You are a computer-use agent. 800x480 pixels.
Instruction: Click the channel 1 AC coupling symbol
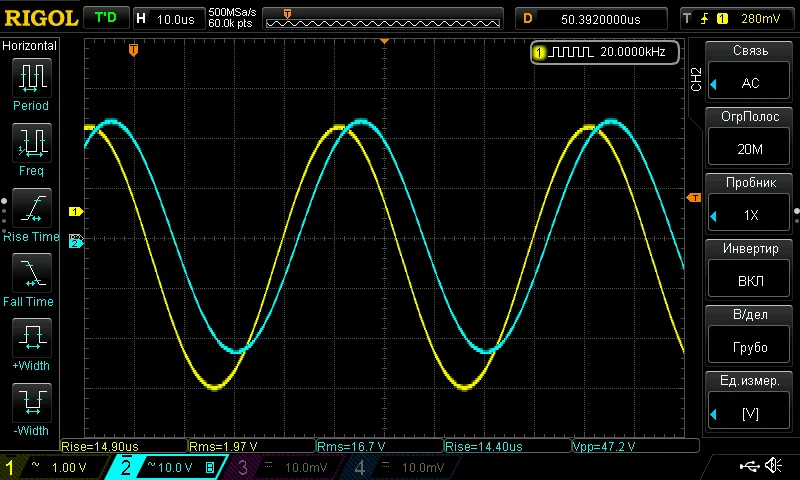click(35, 465)
